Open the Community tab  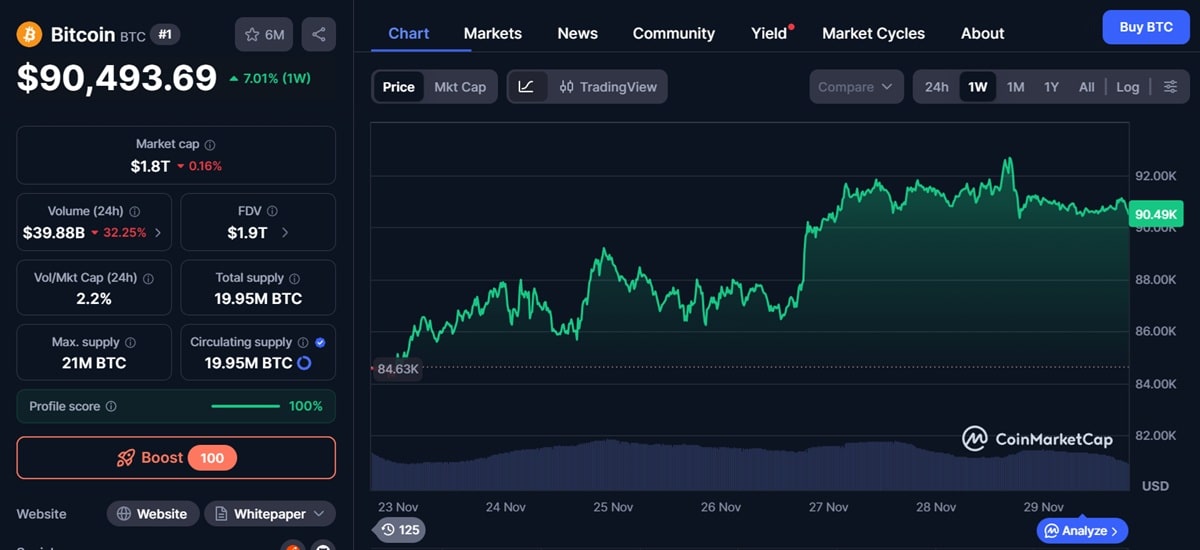tap(674, 33)
